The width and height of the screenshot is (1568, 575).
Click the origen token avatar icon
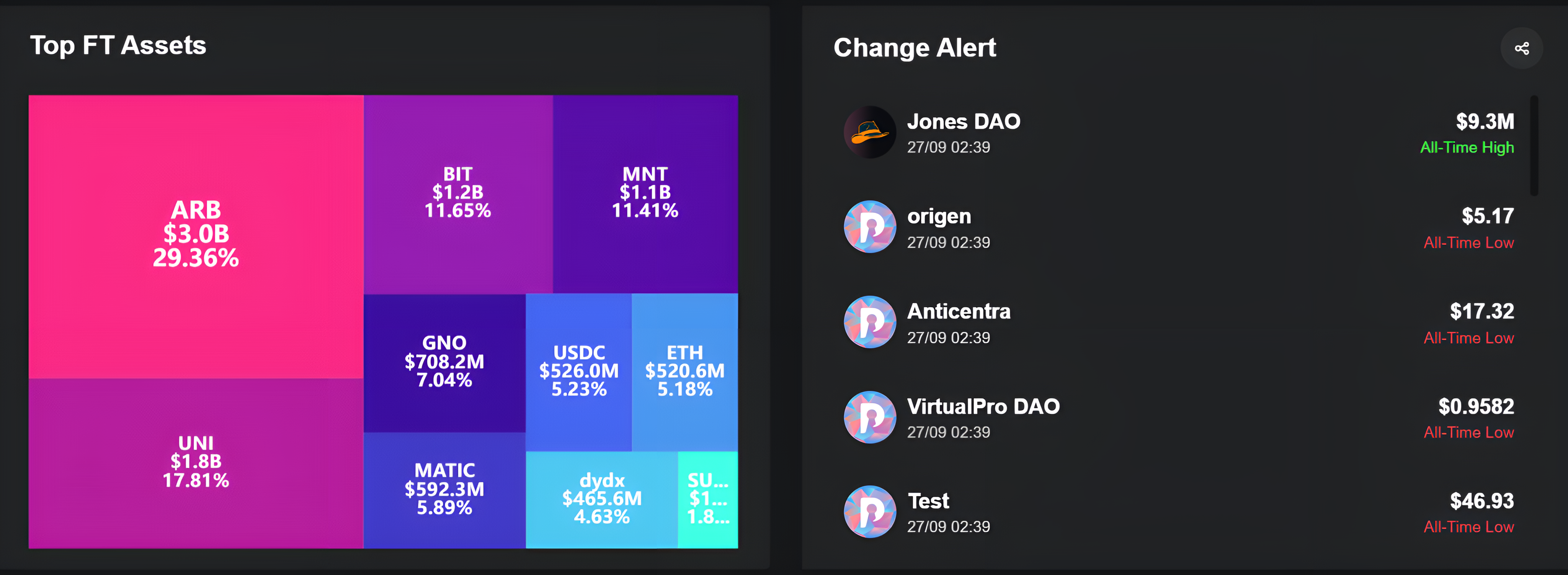(869, 226)
